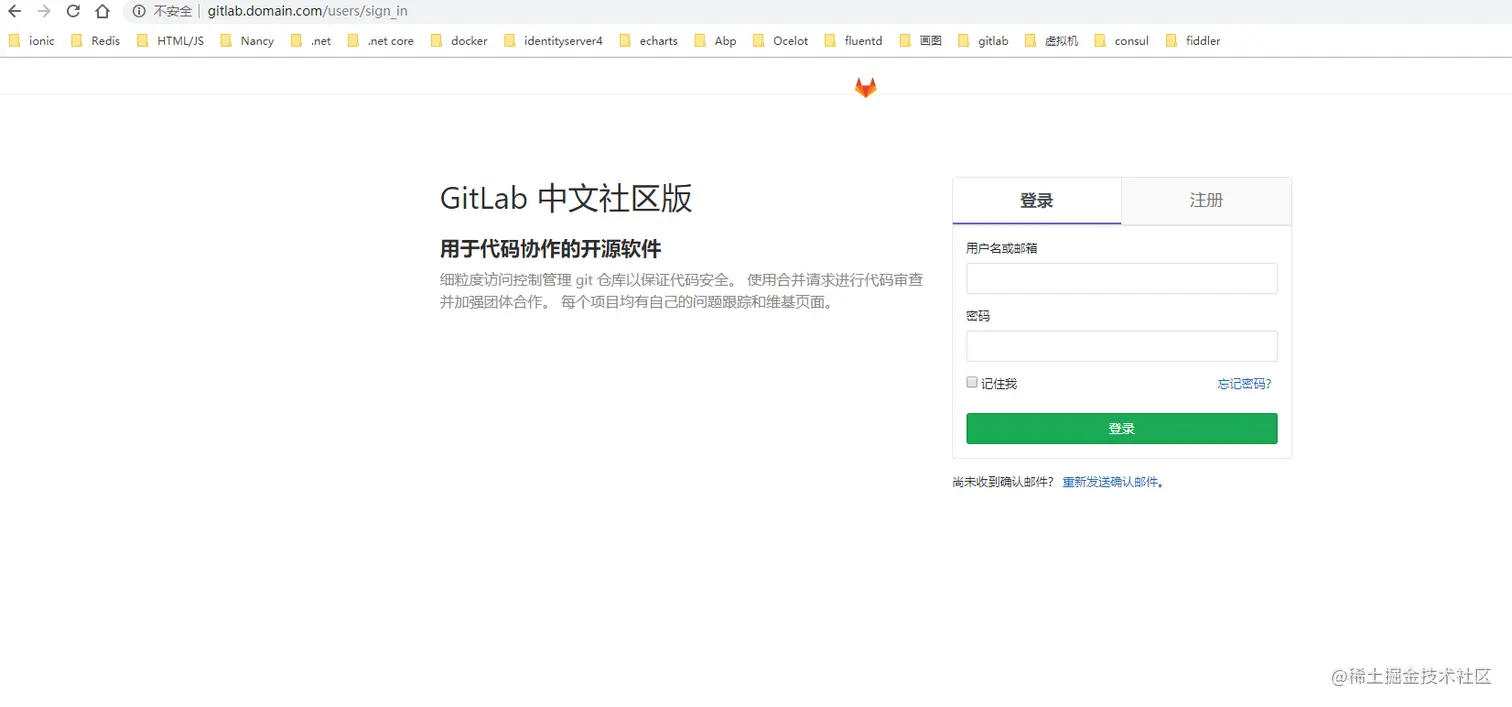Click the GitLab fox logo
This screenshot has width=1512, height=707.
865,88
